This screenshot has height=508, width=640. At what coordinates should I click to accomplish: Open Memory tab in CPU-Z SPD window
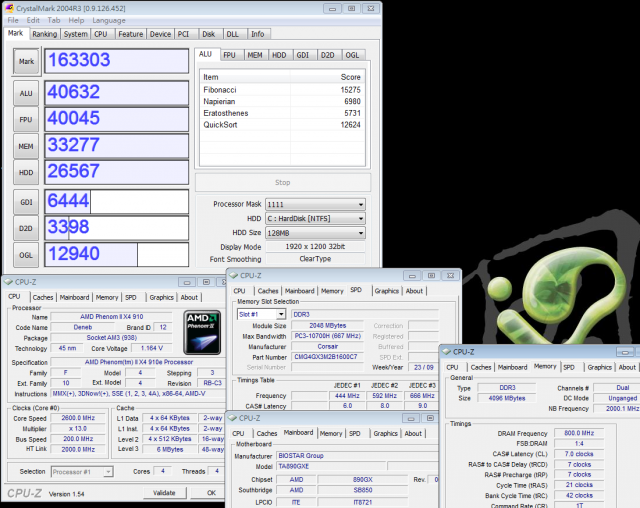click(332, 291)
